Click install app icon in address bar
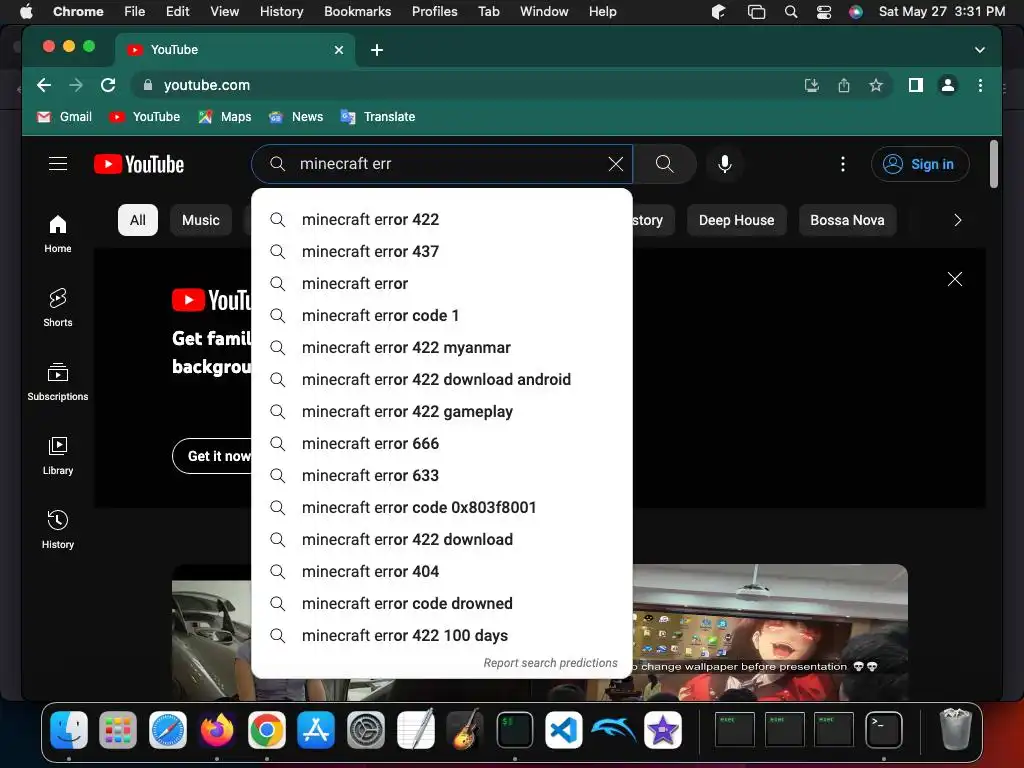The width and height of the screenshot is (1024, 768). pyautogui.click(x=811, y=85)
